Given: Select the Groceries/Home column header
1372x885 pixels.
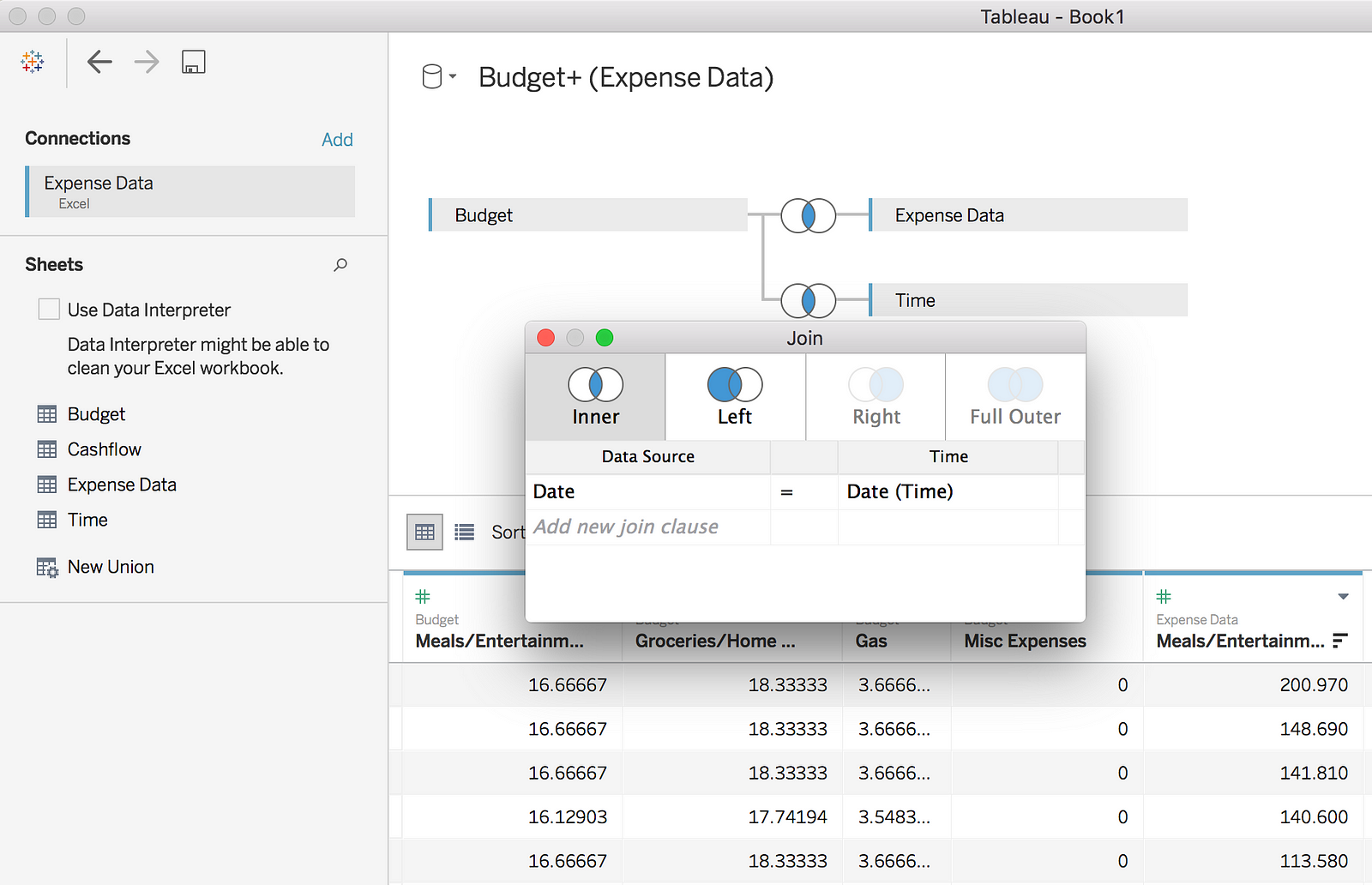Looking at the screenshot, I should point(715,641).
